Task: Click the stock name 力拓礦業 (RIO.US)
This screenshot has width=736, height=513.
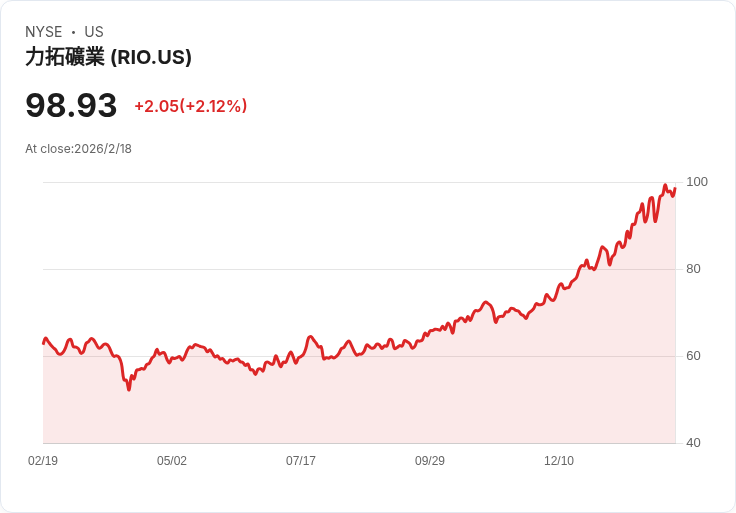Action: point(108,57)
